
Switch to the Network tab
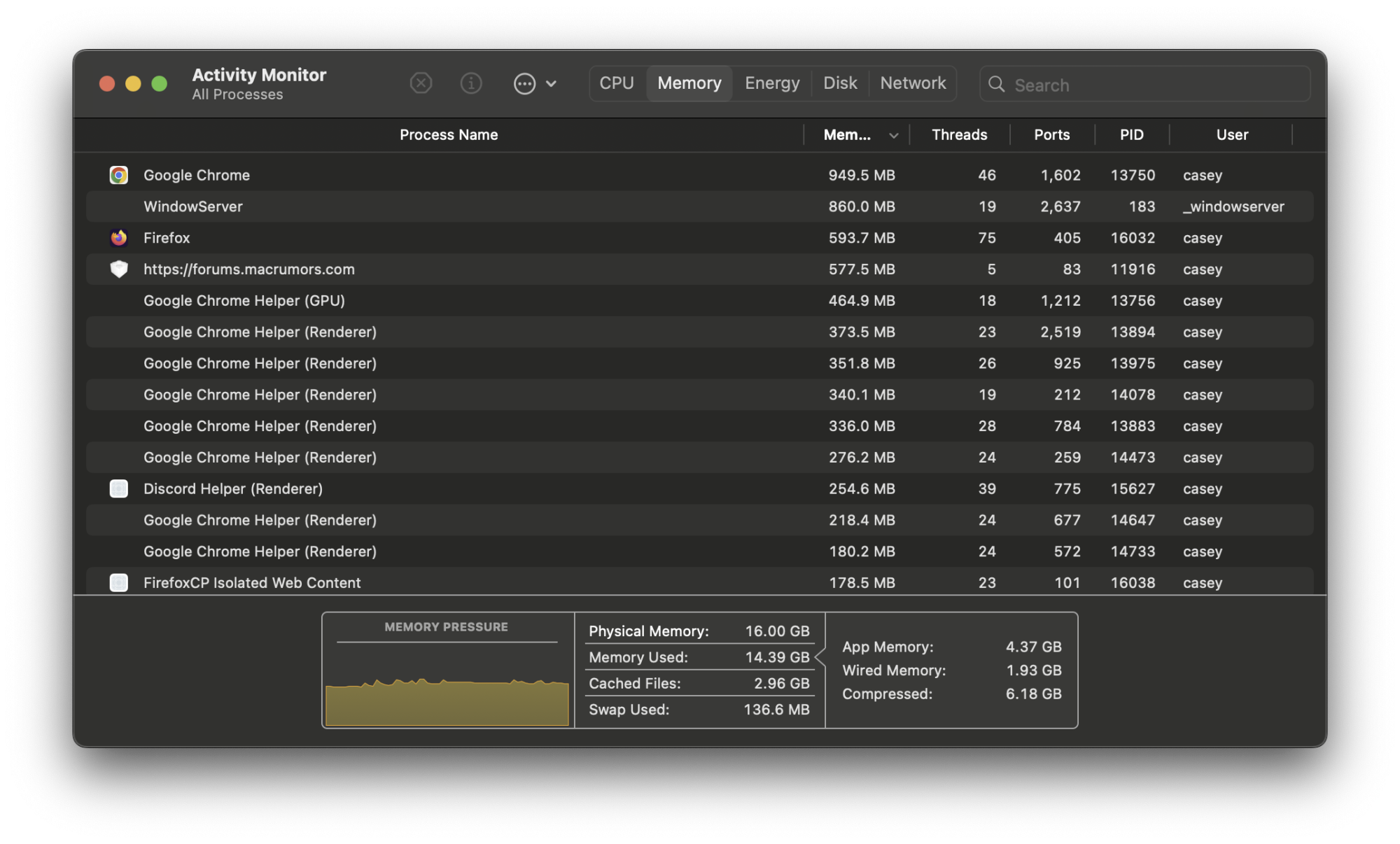pos(912,83)
